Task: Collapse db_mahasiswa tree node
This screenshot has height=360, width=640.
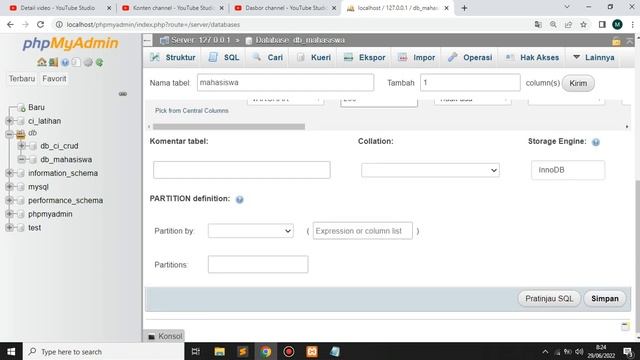Action: pos(21,159)
